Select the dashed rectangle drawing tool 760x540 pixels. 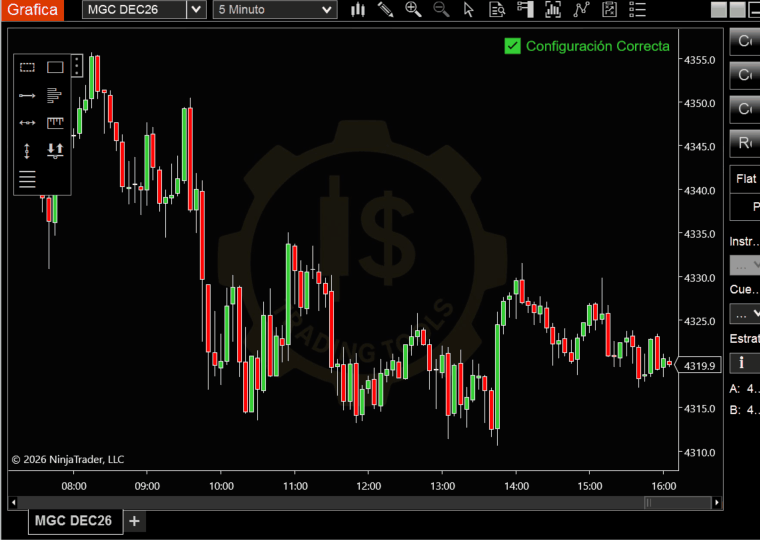coord(27,67)
